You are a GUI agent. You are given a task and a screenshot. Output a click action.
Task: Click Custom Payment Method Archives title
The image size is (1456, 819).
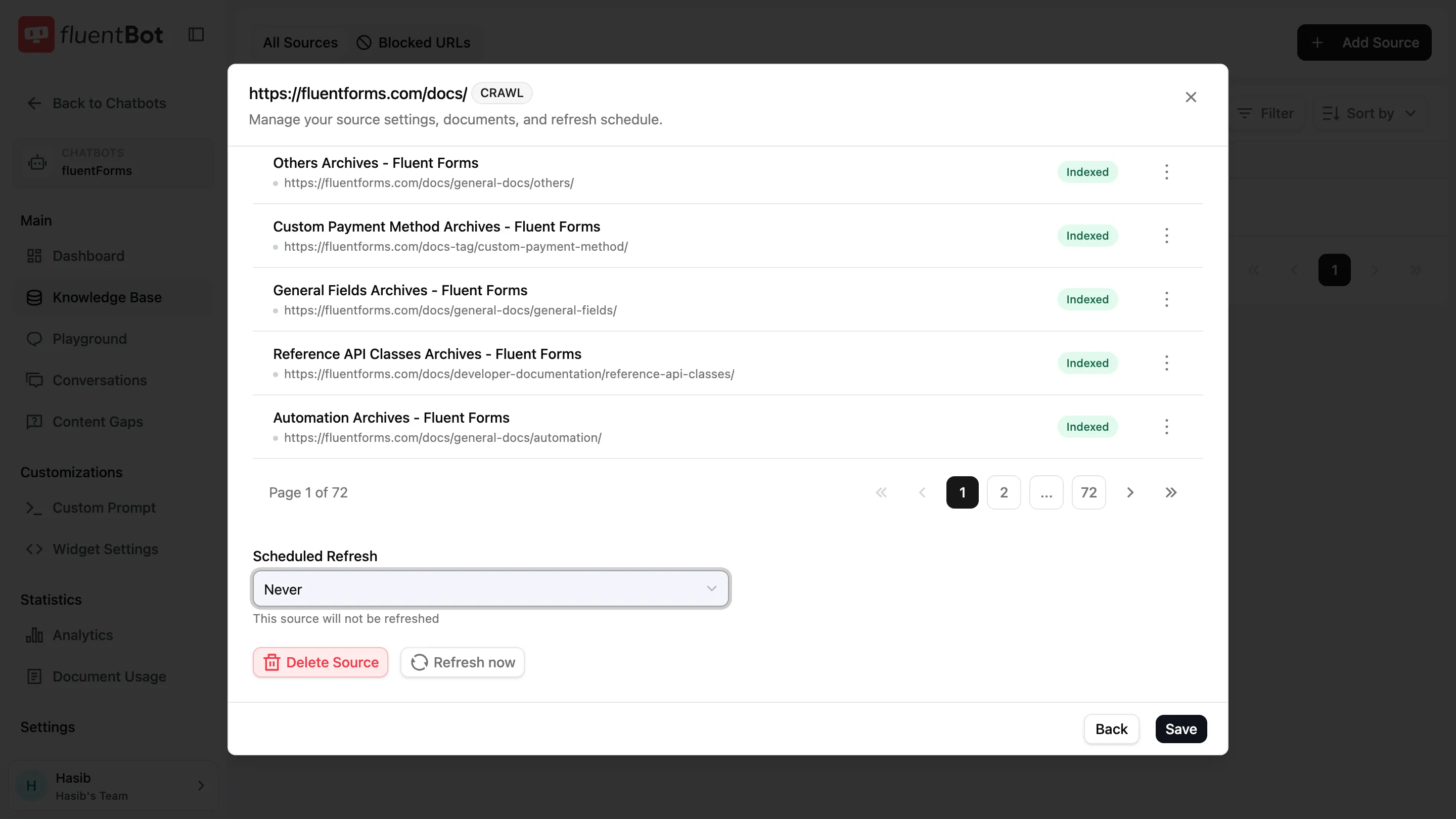(x=436, y=226)
